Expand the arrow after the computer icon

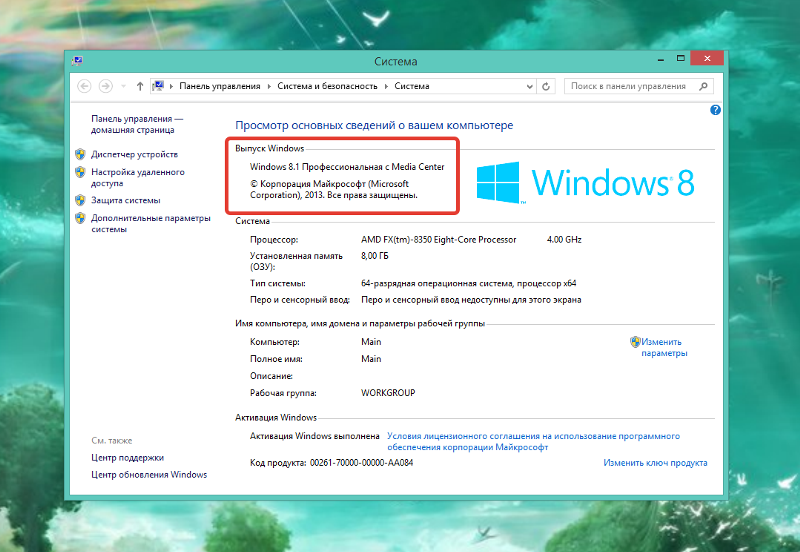(171, 87)
